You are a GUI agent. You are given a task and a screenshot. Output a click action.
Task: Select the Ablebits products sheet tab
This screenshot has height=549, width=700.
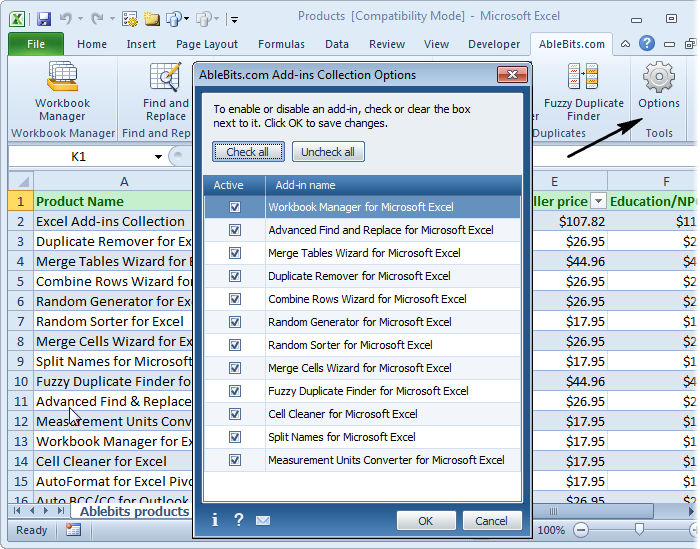[x=134, y=512]
